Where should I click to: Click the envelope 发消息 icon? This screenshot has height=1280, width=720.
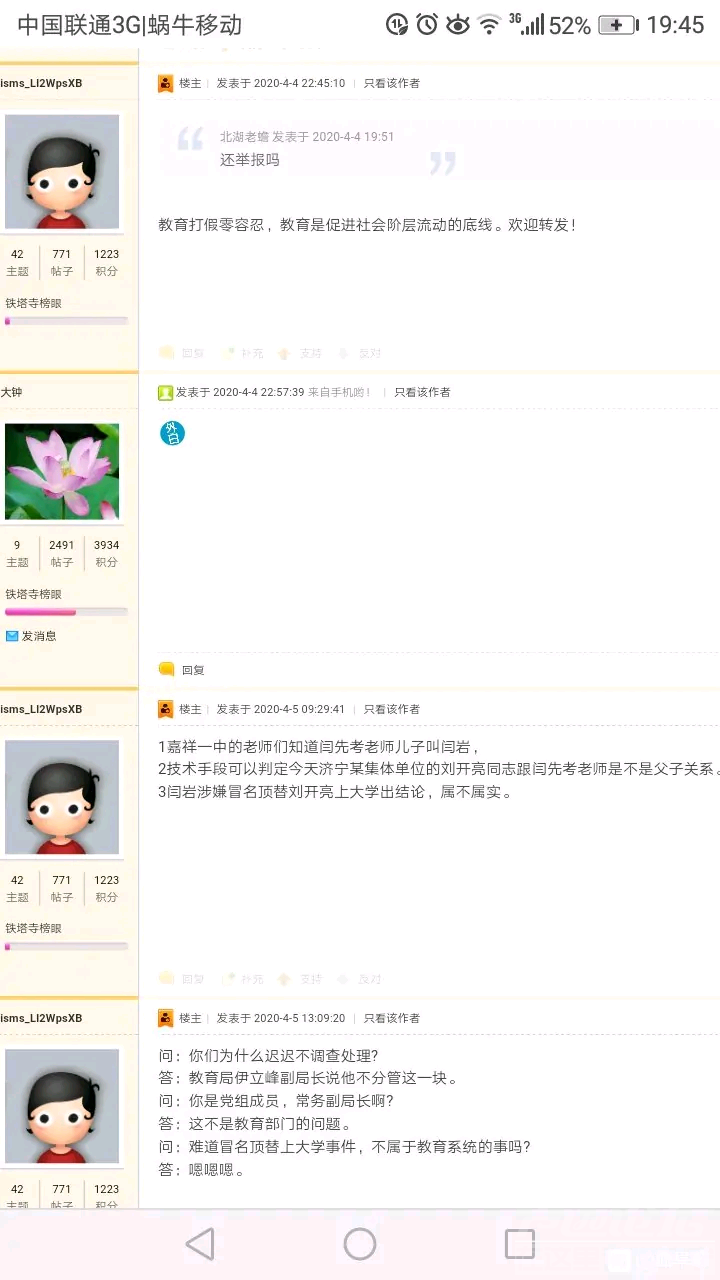click(x=12, y=636)
